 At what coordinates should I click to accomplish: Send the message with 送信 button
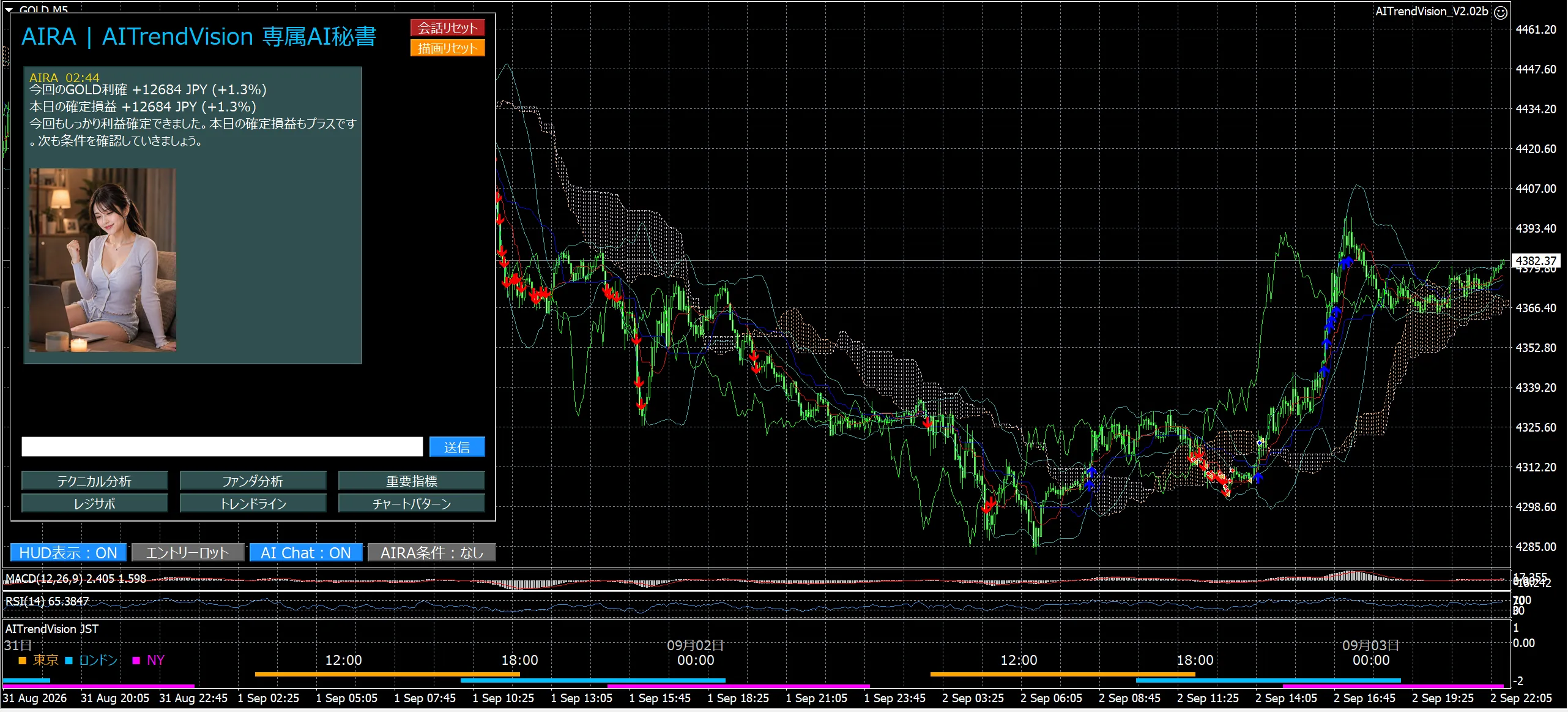[457, 446]
